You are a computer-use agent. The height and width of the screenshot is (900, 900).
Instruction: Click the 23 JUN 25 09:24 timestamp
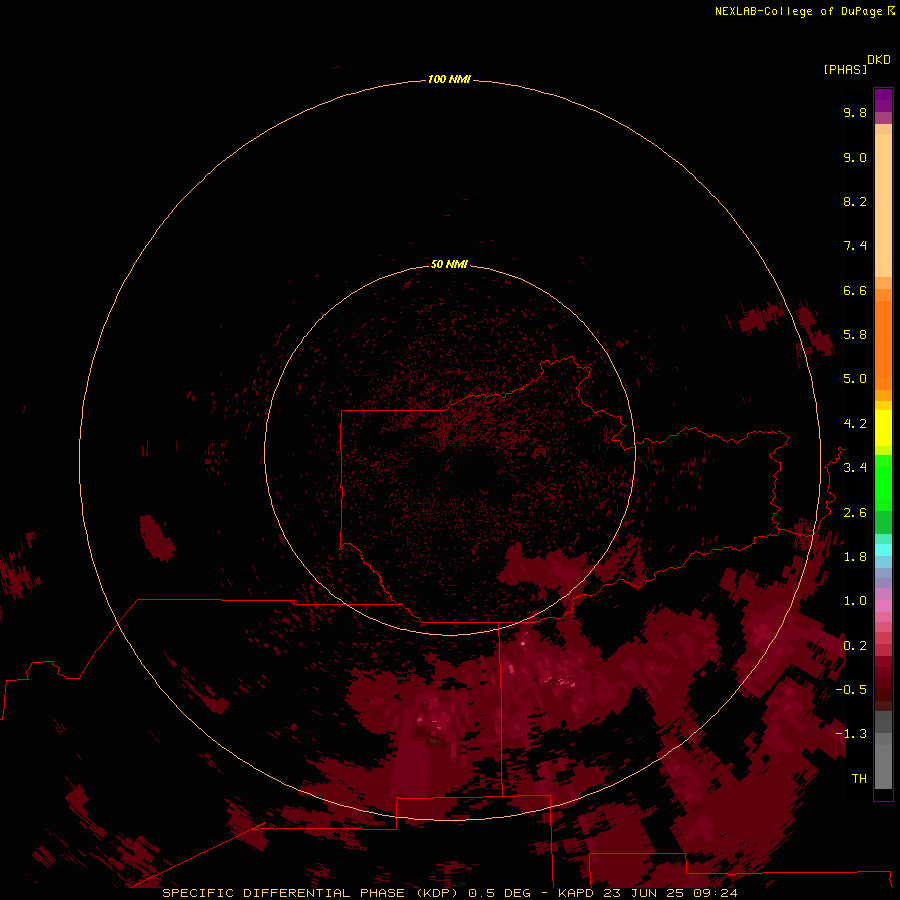tap(670, 893)
